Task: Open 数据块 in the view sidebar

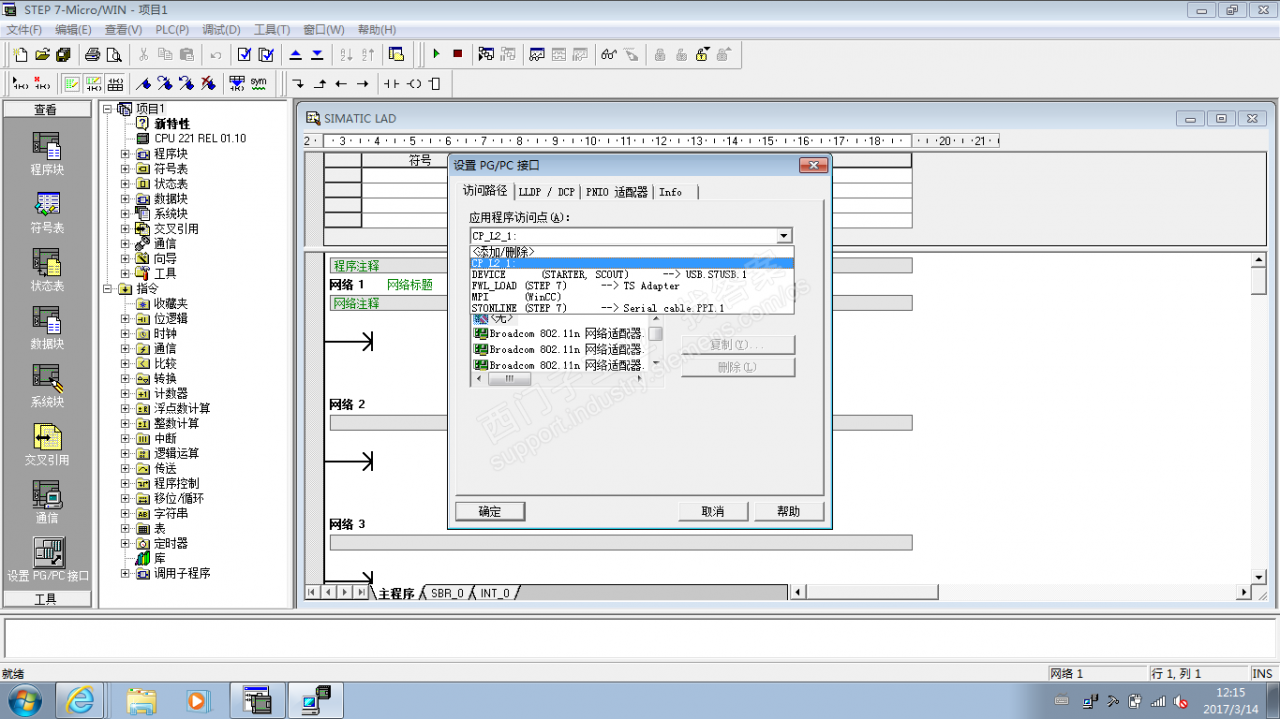Action: coord(47,329)
